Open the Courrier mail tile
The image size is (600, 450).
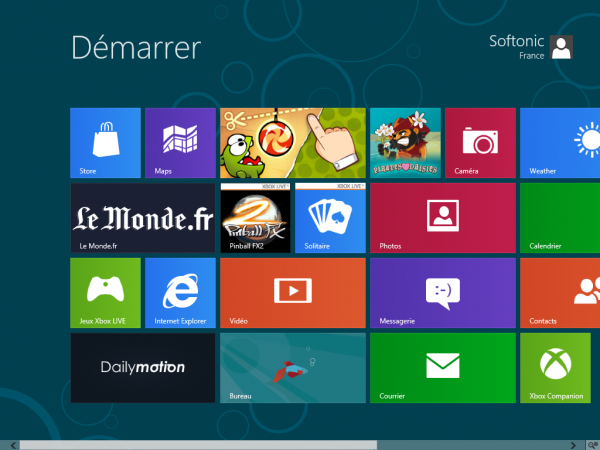(442, 368)
